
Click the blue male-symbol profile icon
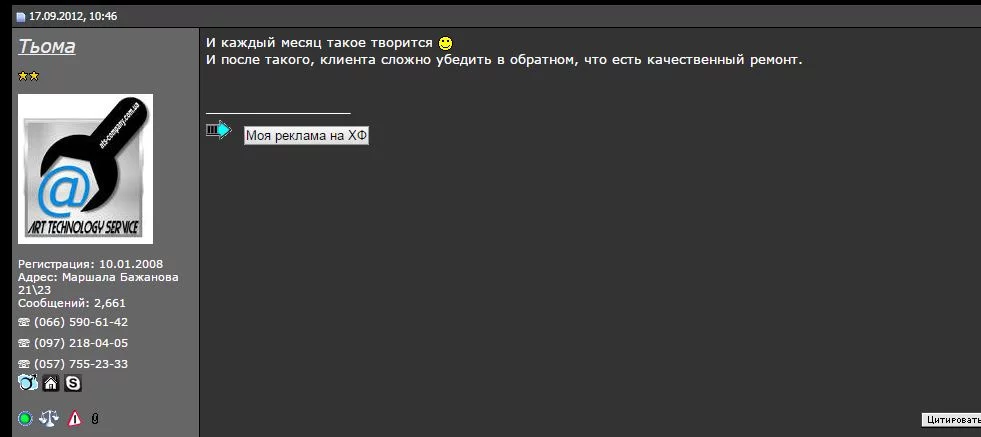[27, 383]
